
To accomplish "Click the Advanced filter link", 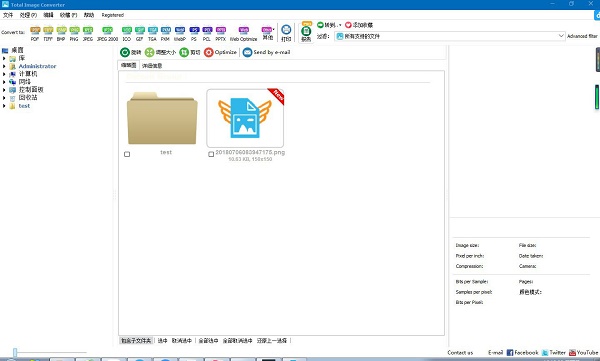I will [x=582, y=36].
